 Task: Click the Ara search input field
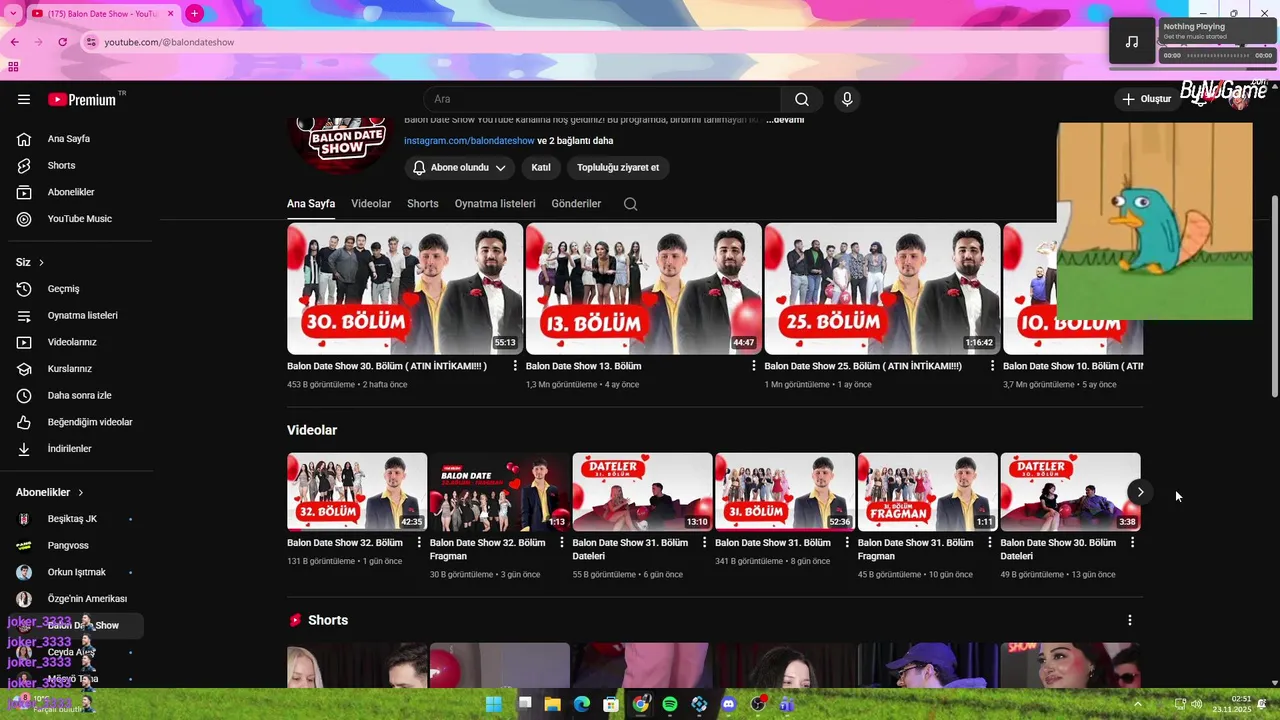(603, 99)
